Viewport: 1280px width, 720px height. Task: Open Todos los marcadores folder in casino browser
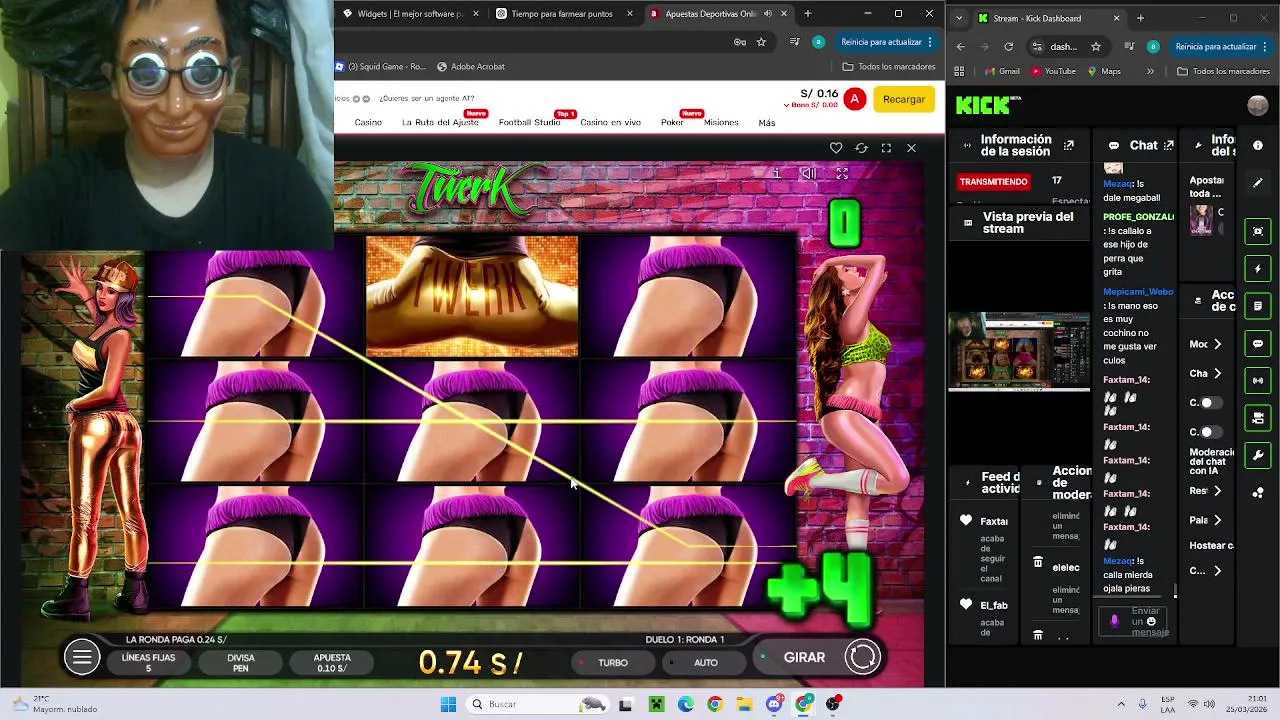pyautogui.click(x=889, y=67)
